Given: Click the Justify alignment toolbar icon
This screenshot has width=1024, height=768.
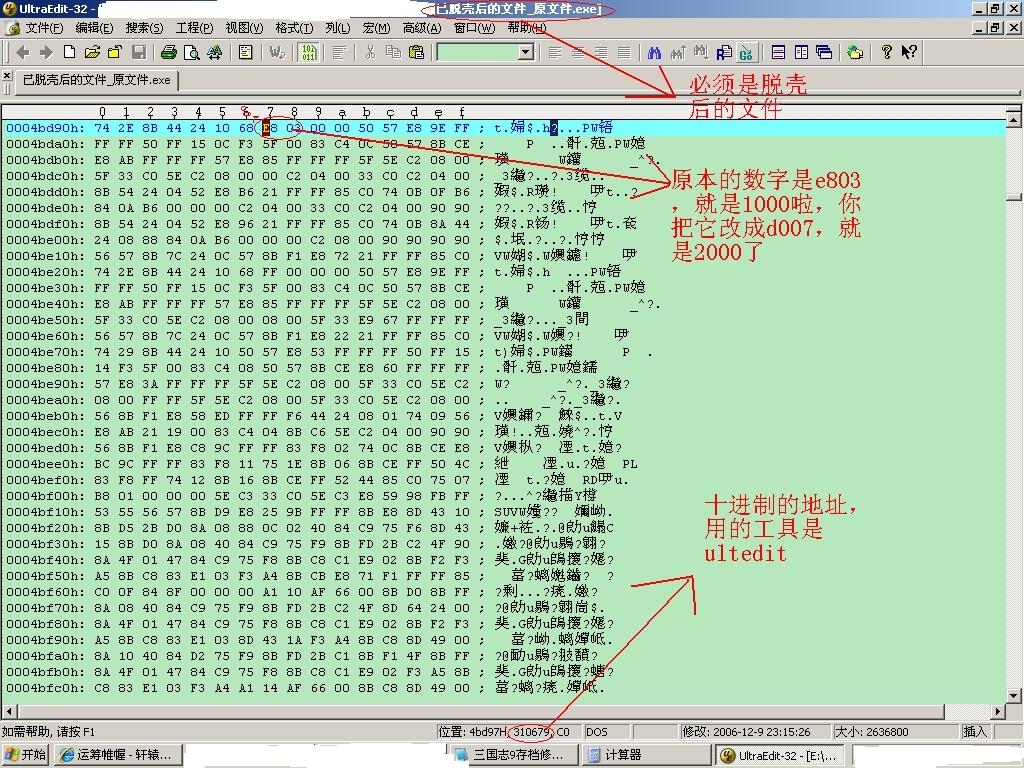Looking at the screenshot, I should [624, 52].
